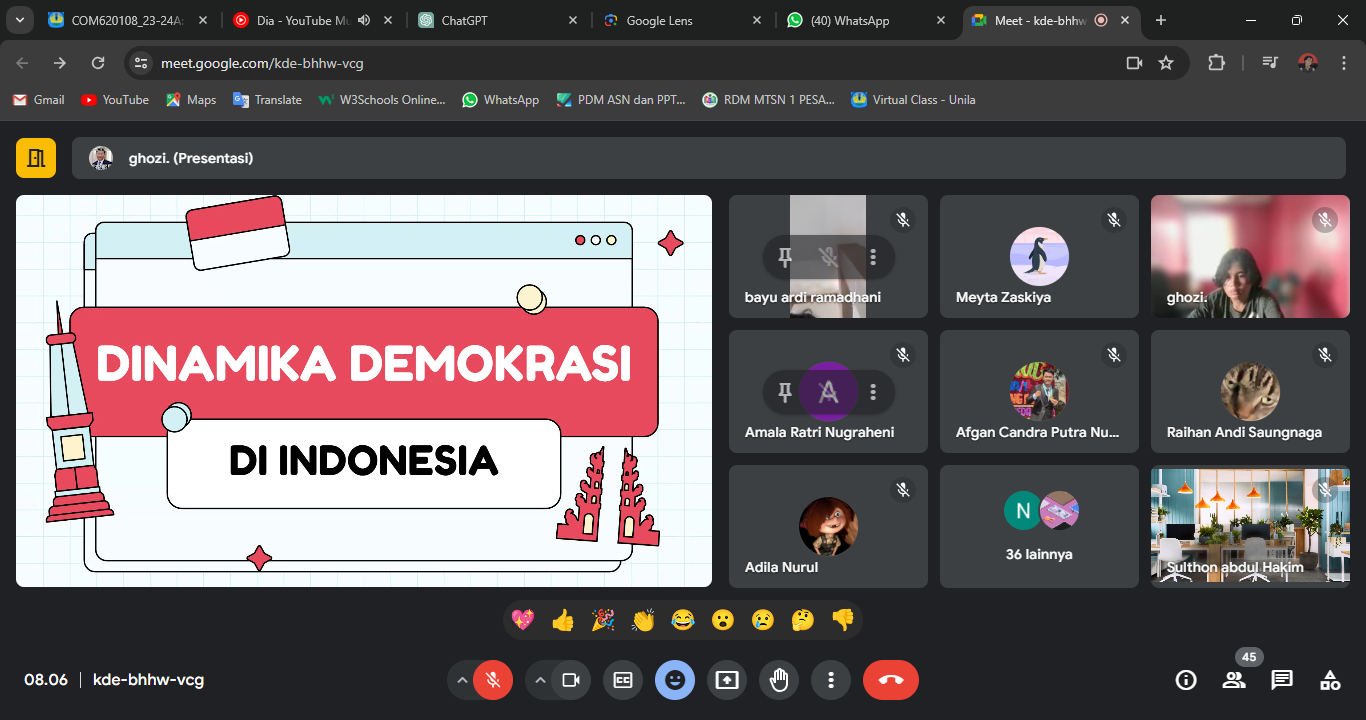
Task: Click the raise hand icon
Action: pos(779,680)
